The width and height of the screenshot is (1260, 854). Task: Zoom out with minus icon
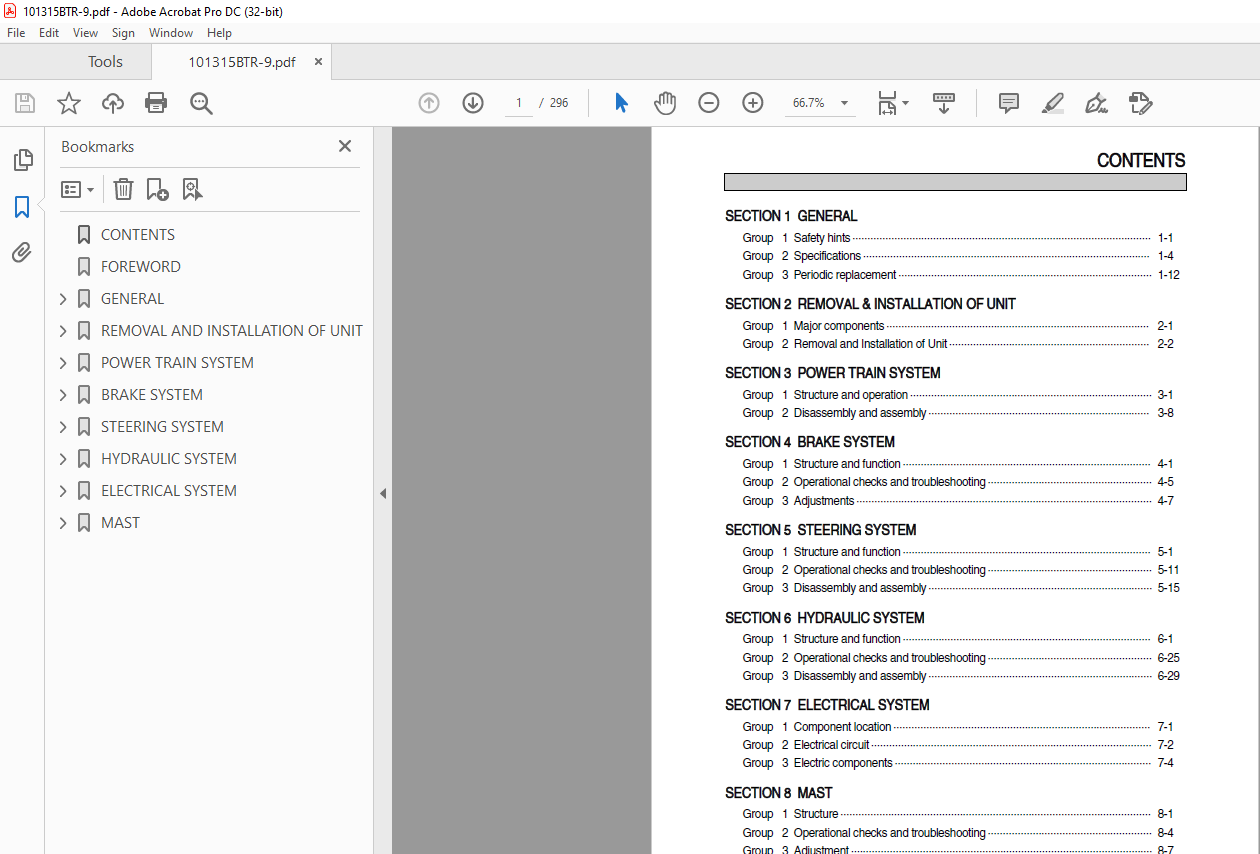tap(709, 103)
